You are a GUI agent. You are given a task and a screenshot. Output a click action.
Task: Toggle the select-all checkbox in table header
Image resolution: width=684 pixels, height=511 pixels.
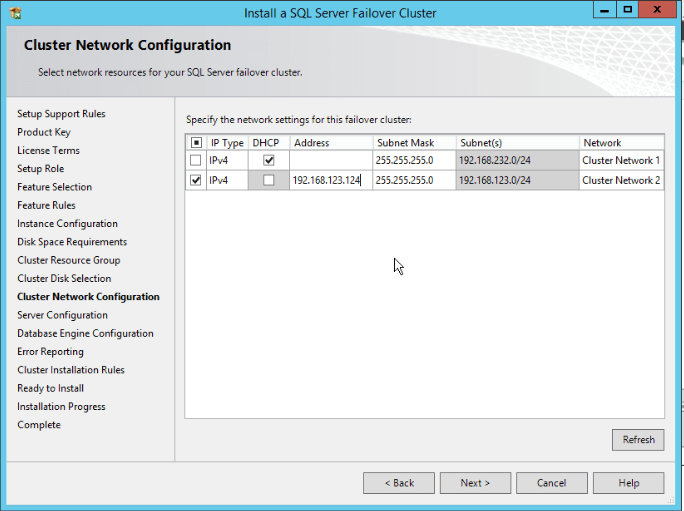point(196,143)
